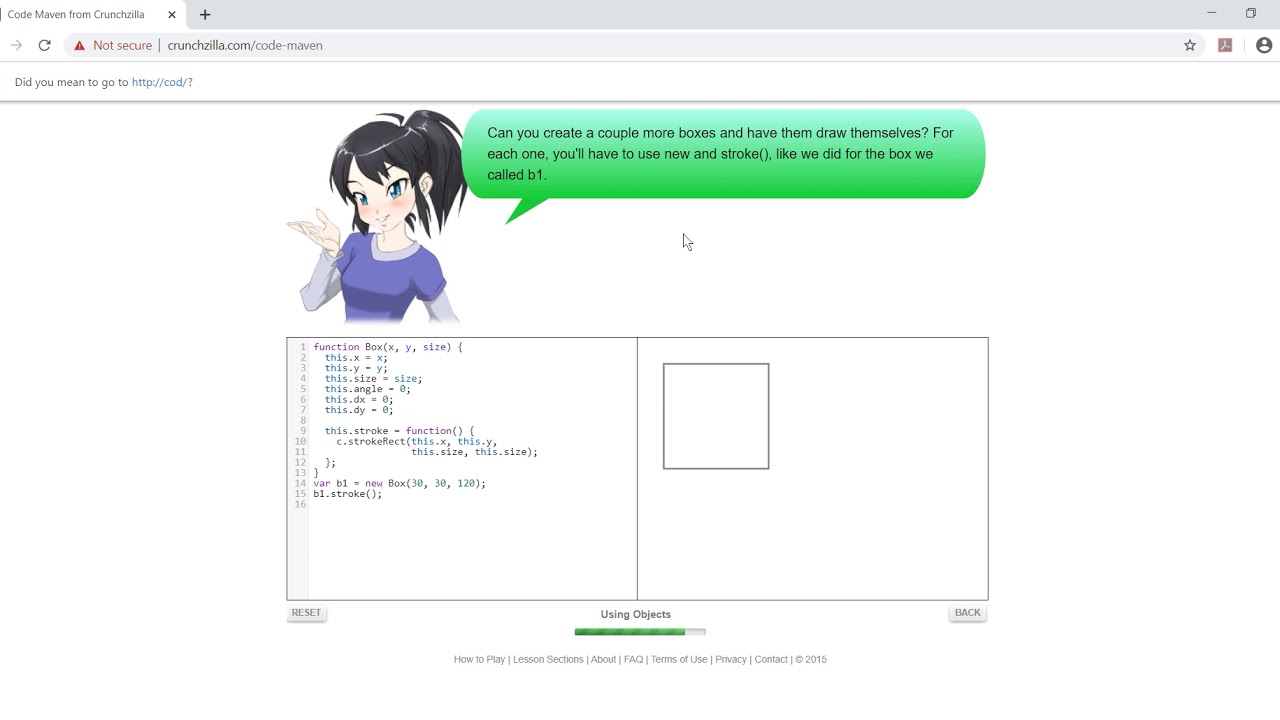Open the Privacy footer link

coord(731,659)
